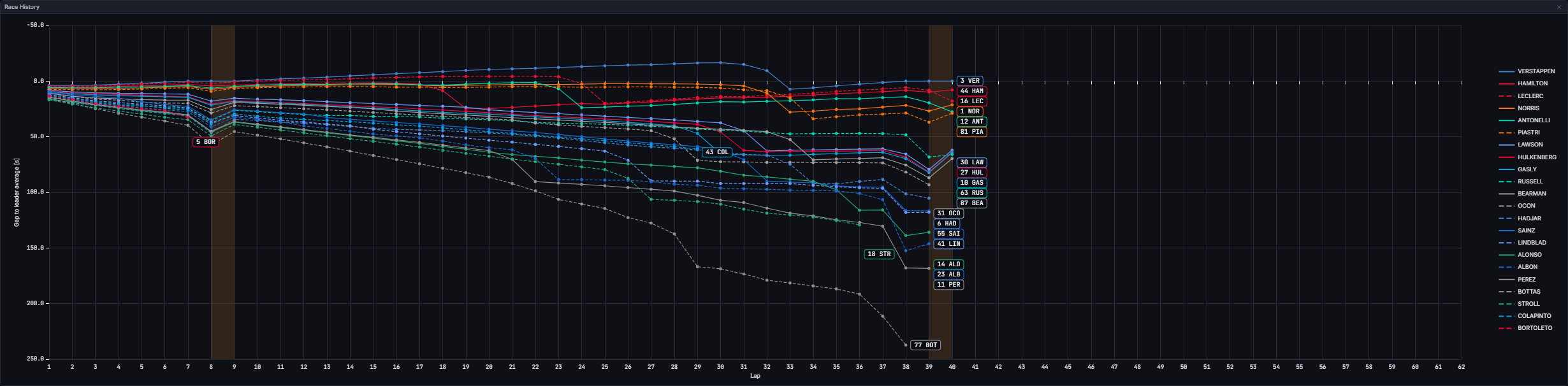Click the '11 PER' driver tag
This screenshot has height=386, width=1568.
point(948,285)
